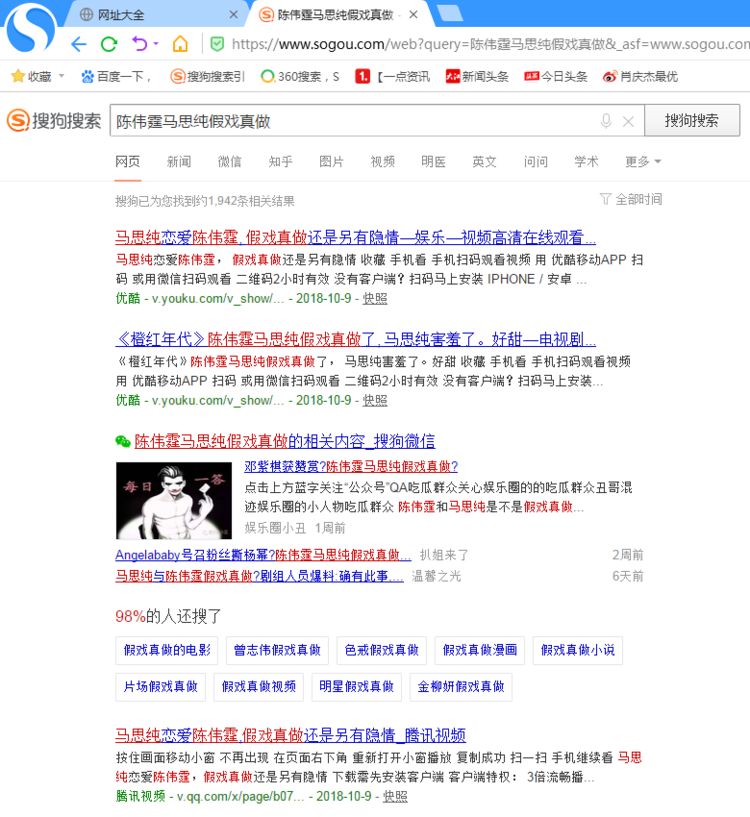The height and width of the screenshot is (817, 750).
Task: Click the Sogou browser logo icon
Action: (x=30, y=27)
